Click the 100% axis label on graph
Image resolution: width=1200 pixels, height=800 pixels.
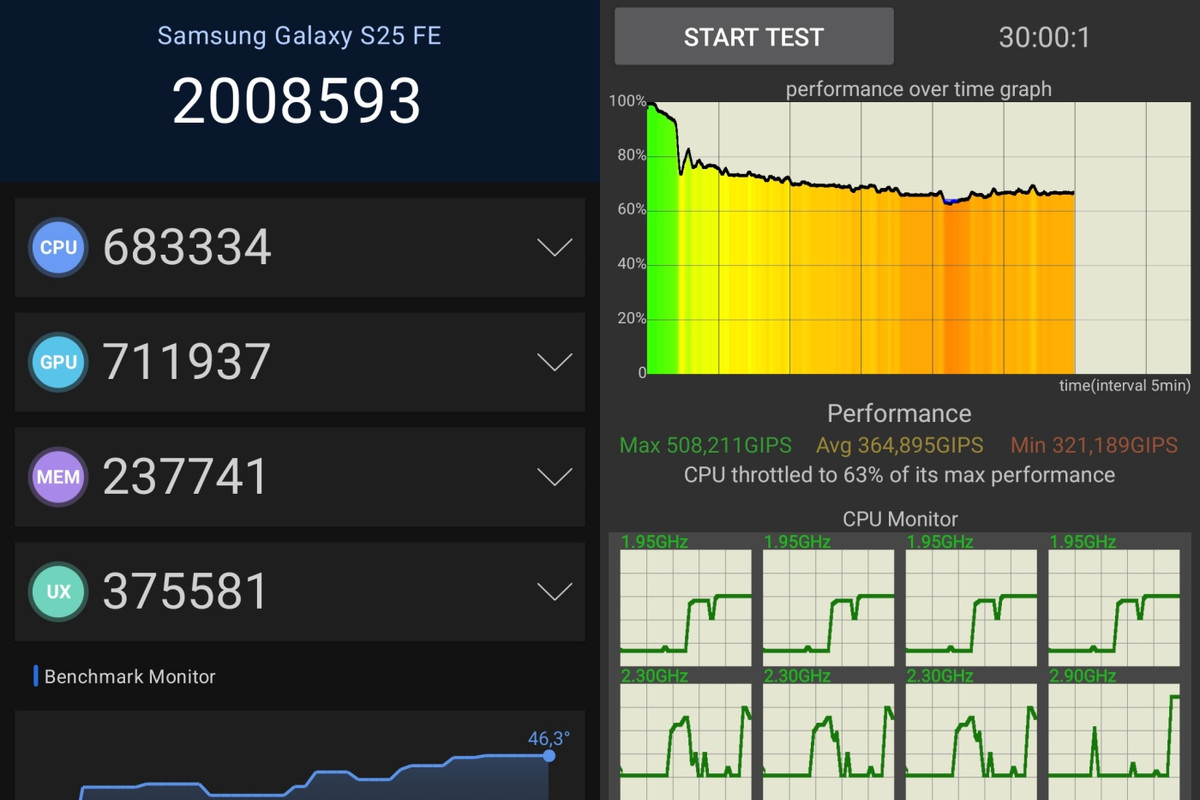point(627,101)
